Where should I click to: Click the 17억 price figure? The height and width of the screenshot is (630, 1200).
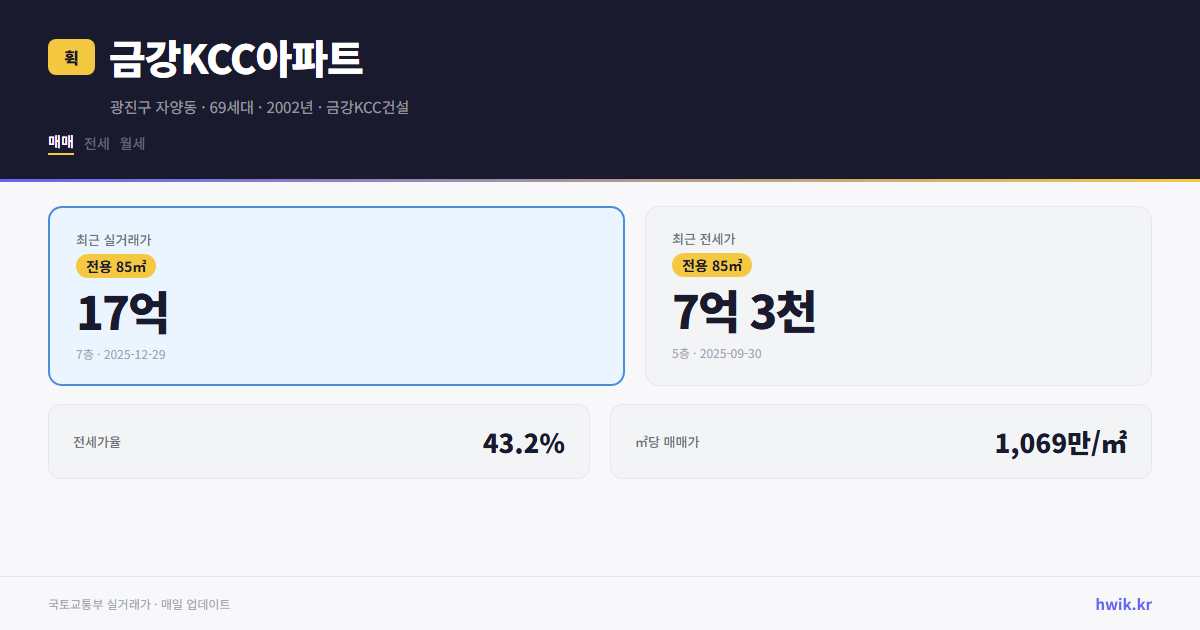(122, 311)
